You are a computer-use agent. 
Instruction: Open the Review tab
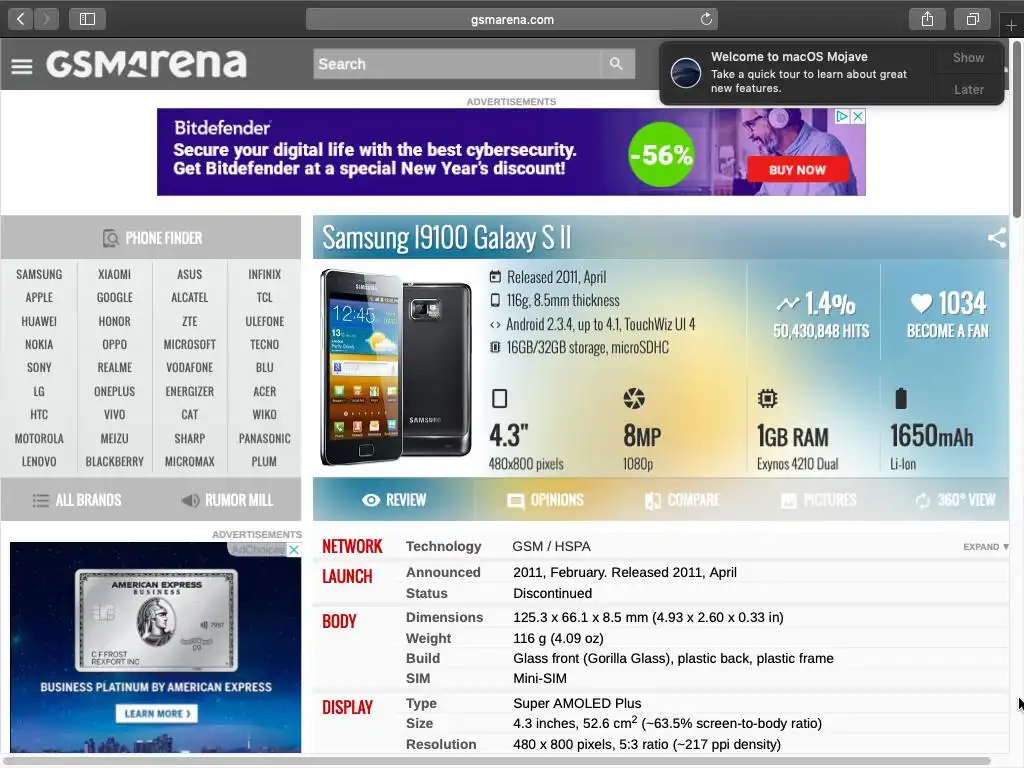(x=394, y=500)
